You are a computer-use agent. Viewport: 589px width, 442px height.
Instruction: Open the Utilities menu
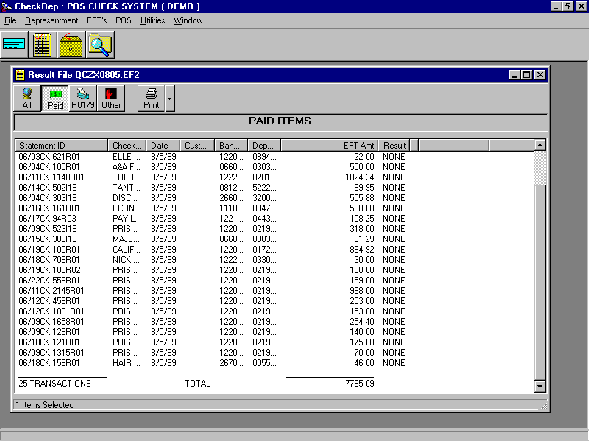click(153, 20)
